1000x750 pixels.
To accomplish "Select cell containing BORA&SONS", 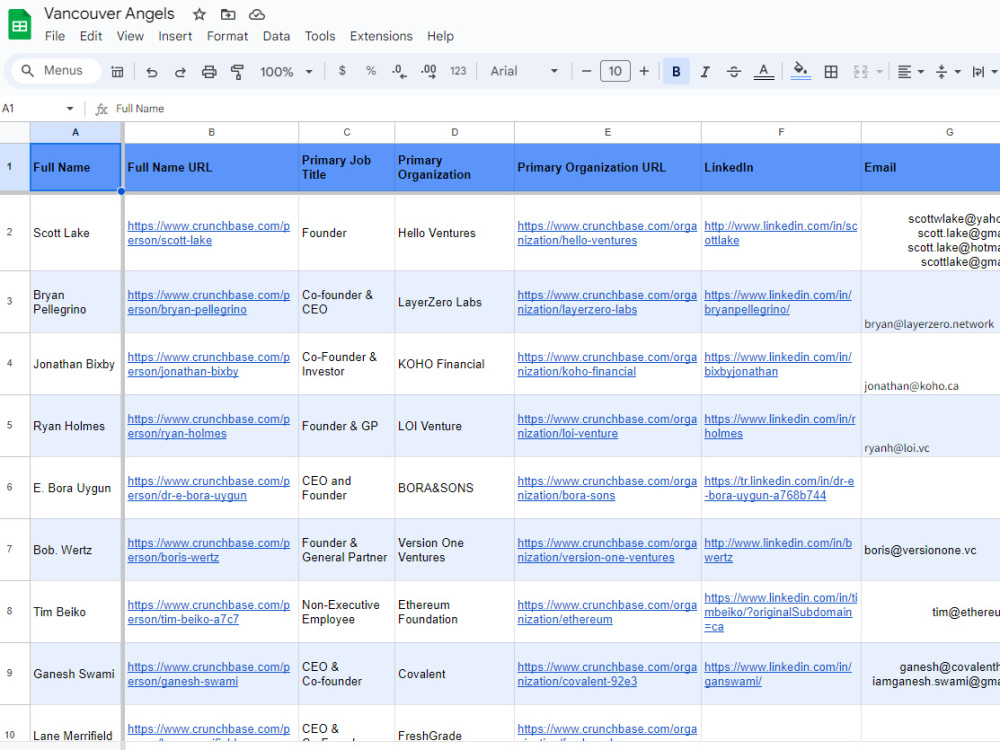I will pyautogui.click(x=454, y=488).
